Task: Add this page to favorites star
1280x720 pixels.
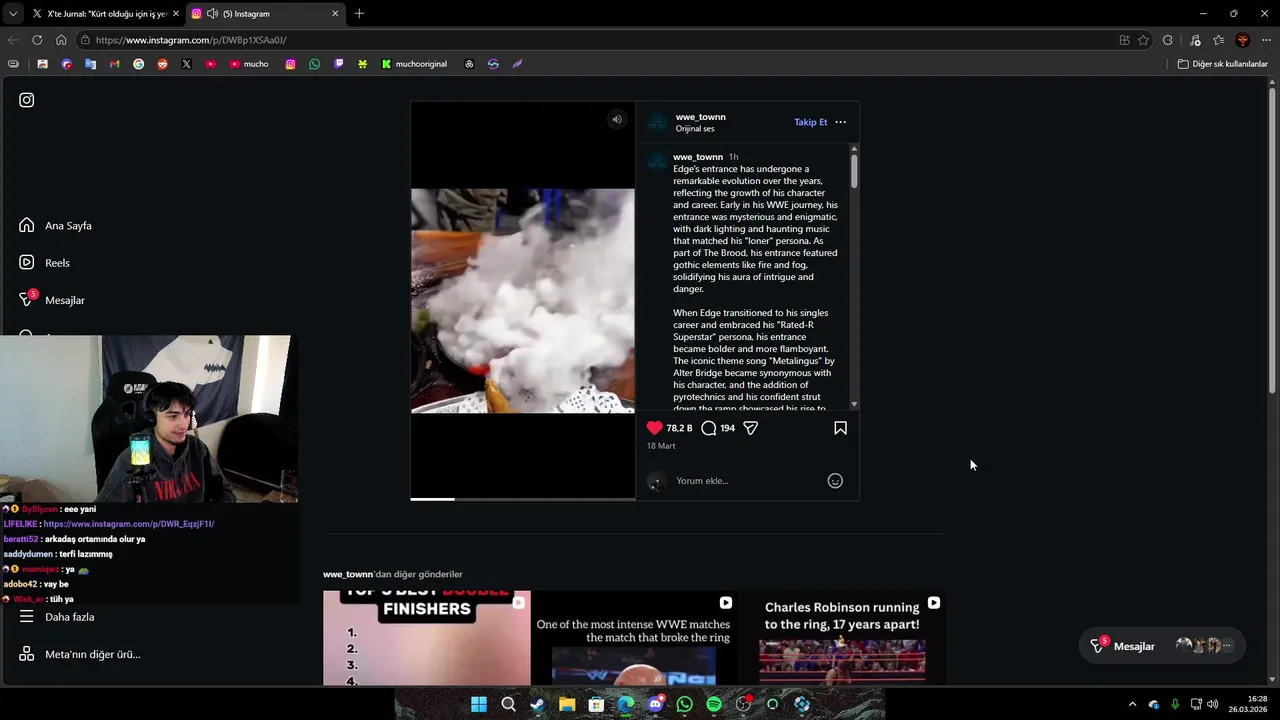Action: [1143, 40]
